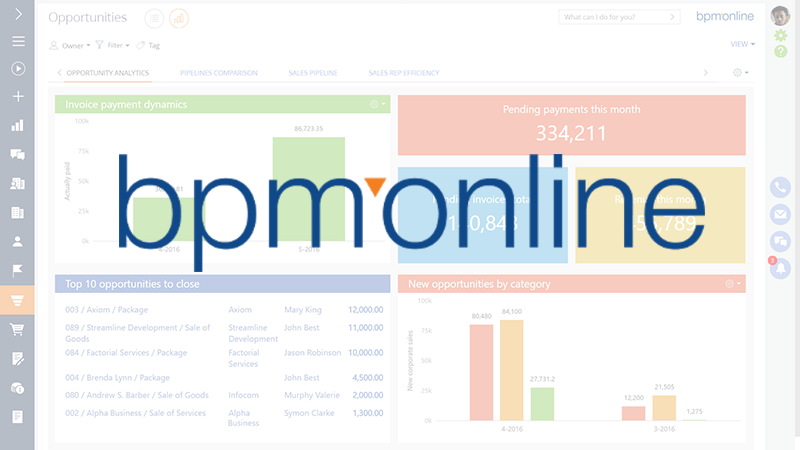
Task: Open the Owner filter dropdown
Action: click(x=69, y=45)
